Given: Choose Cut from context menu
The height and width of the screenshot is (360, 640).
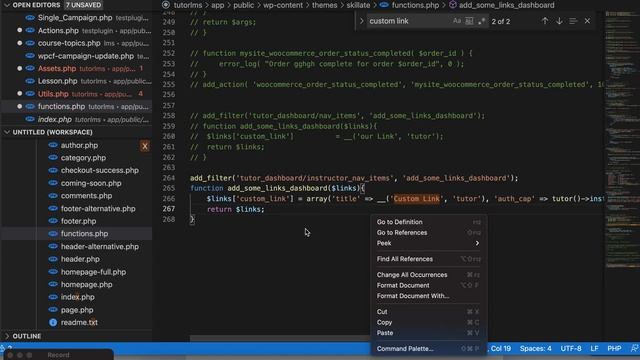Looking at the screenshot, I should click(429, 312).
